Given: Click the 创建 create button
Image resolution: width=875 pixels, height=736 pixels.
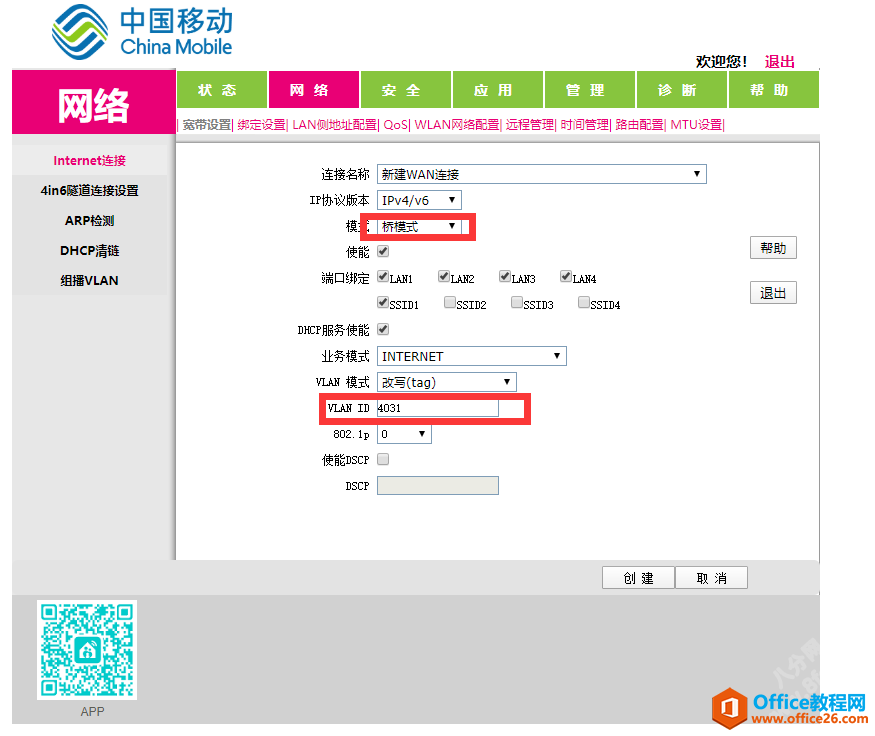Looking at the screenshot, I should pyautogui.click(x=638, y=578).
